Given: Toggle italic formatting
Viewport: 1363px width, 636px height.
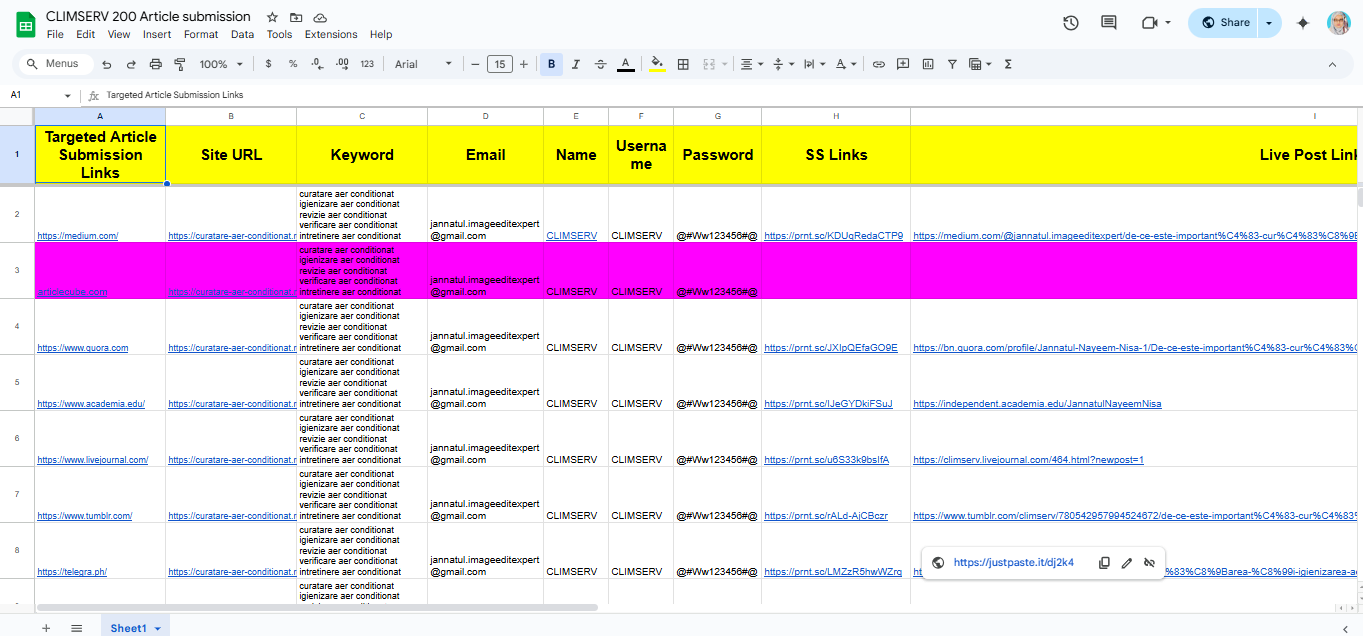Looking at the screenshot, I should pos(575,63).
